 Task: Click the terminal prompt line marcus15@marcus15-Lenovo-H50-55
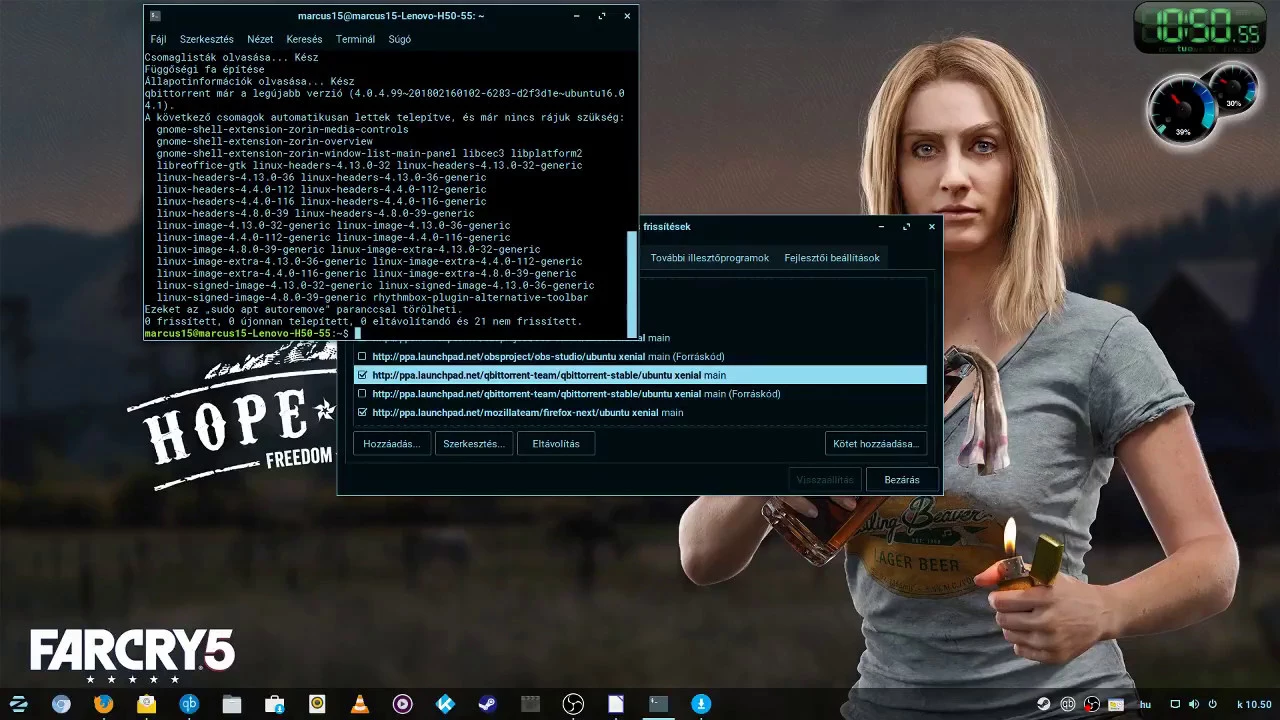pos(246,334)
